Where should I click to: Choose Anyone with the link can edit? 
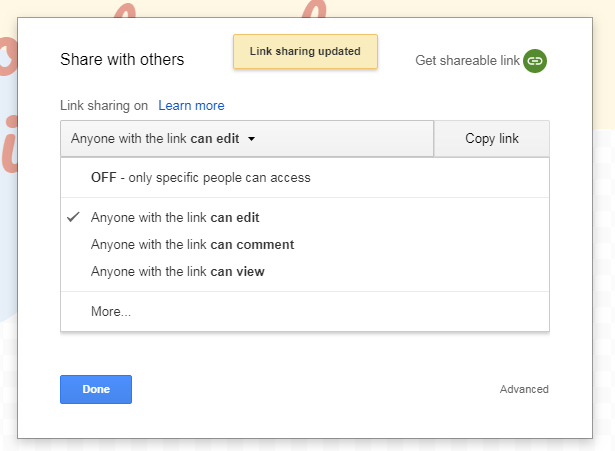click(305, 217)
